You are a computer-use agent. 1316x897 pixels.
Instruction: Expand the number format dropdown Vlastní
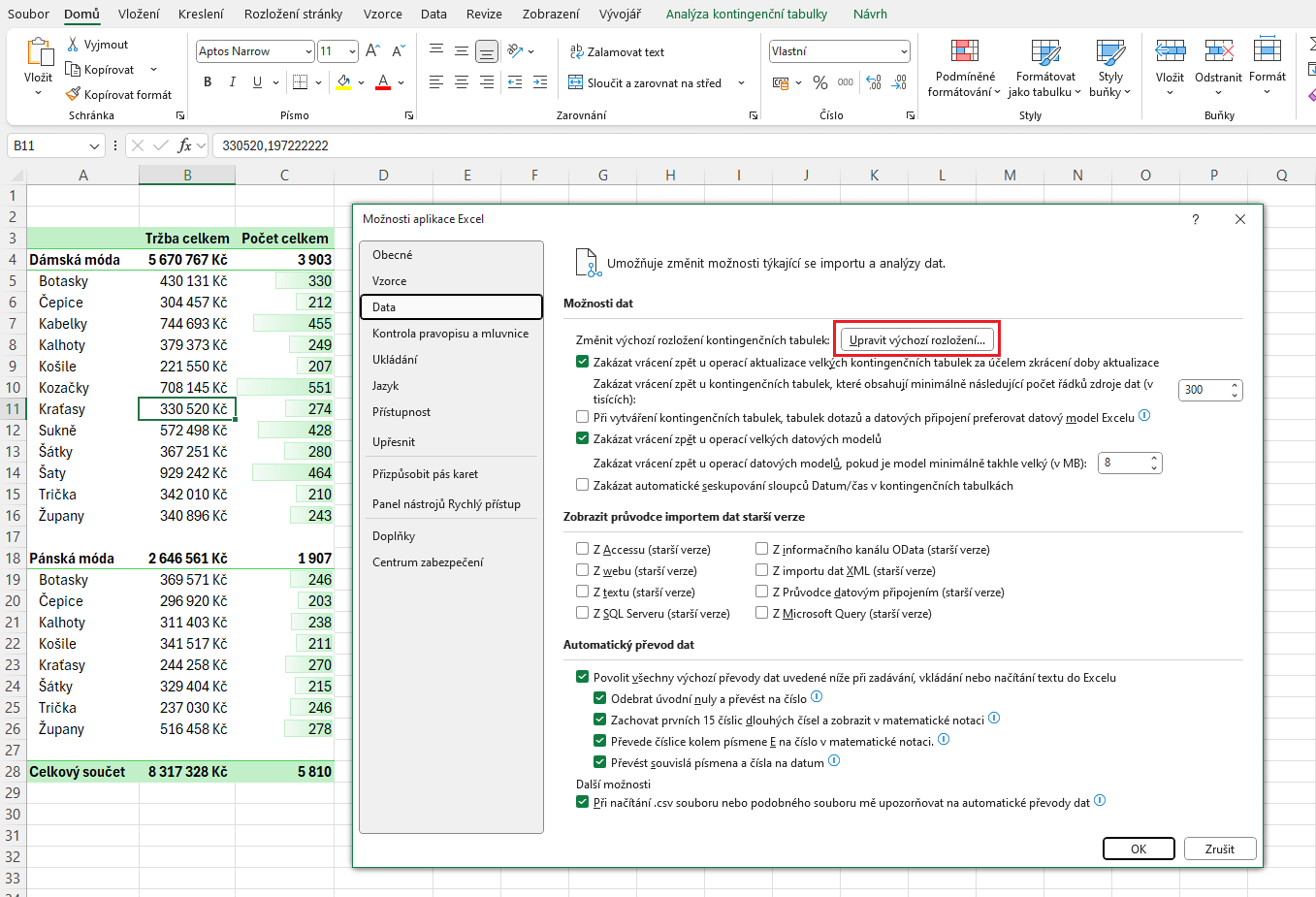[904, 51]
